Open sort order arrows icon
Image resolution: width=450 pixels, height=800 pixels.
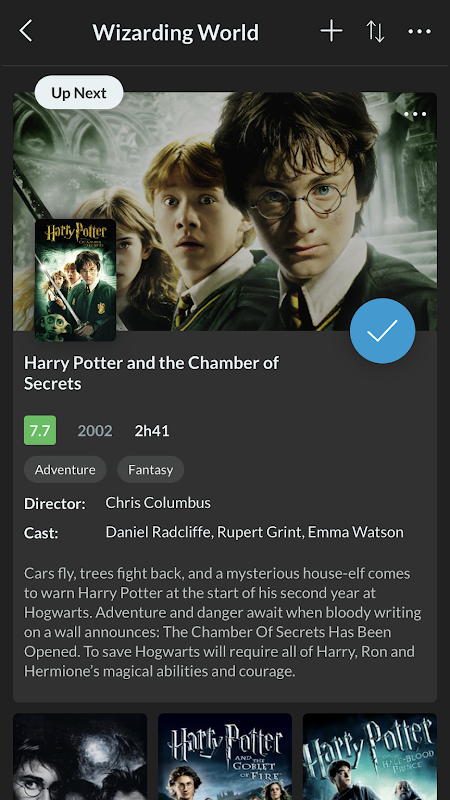pyautogui.click(x=375, y=32)
